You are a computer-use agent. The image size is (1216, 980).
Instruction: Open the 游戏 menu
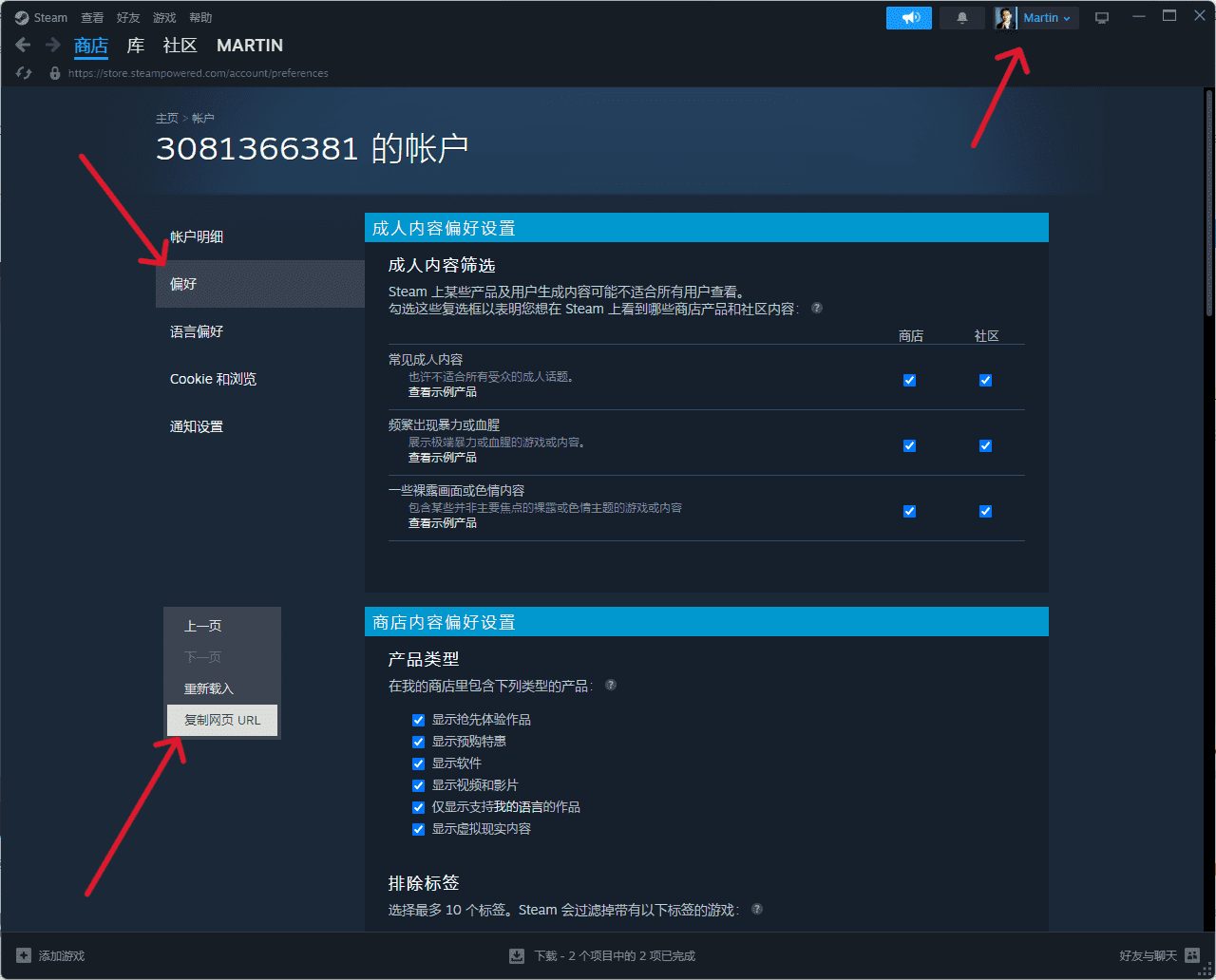[164, 17]
